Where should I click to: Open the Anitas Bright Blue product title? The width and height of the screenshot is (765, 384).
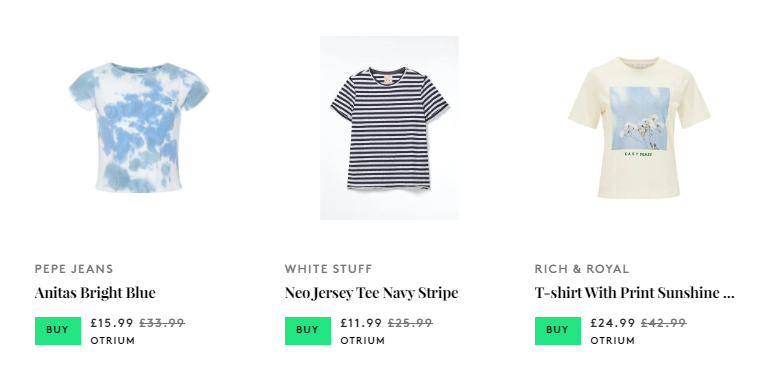(95, 293)
